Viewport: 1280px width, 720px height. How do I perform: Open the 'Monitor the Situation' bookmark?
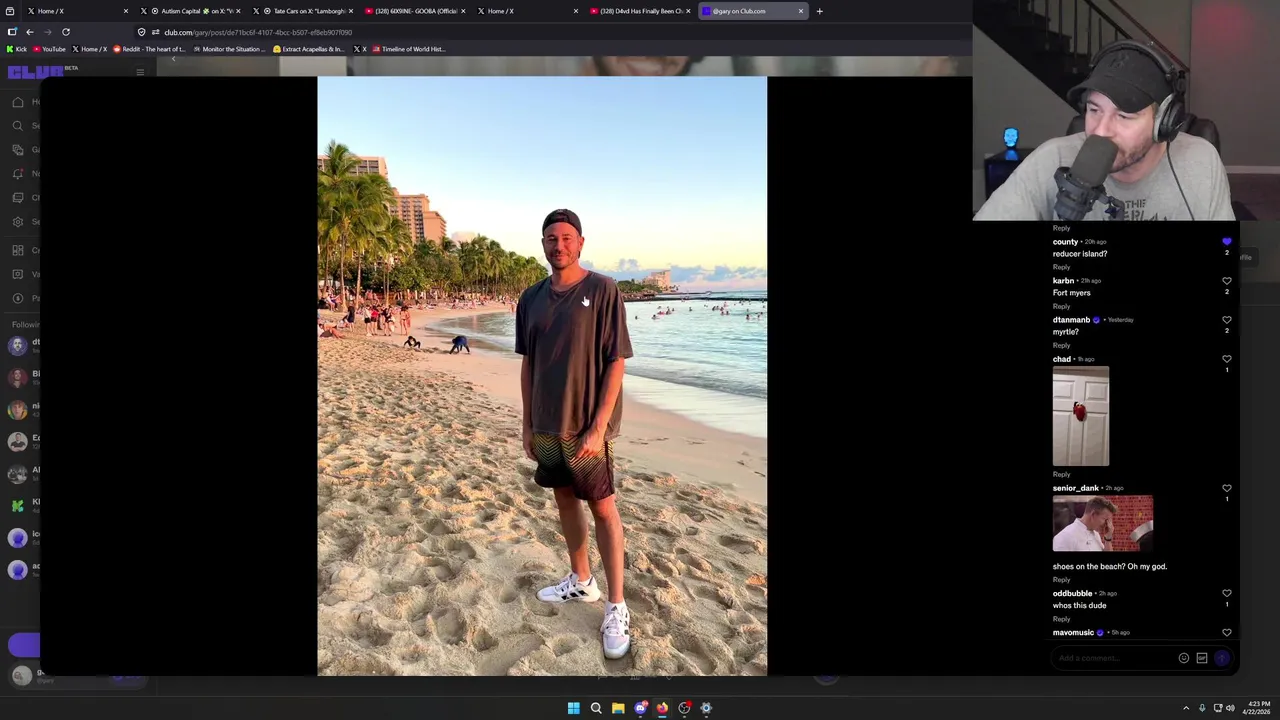coord(230,49)
